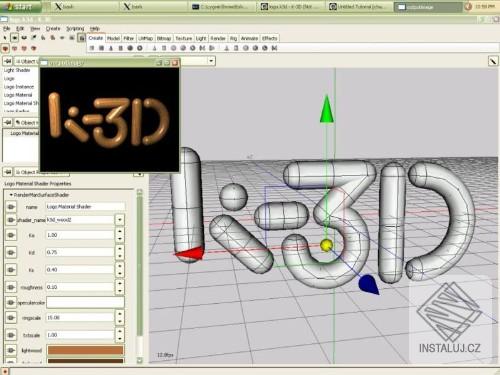This screenshot has height=375, width=500.
Task: Click the connection plug icon beside roughness
Action: tap(11, 287)
